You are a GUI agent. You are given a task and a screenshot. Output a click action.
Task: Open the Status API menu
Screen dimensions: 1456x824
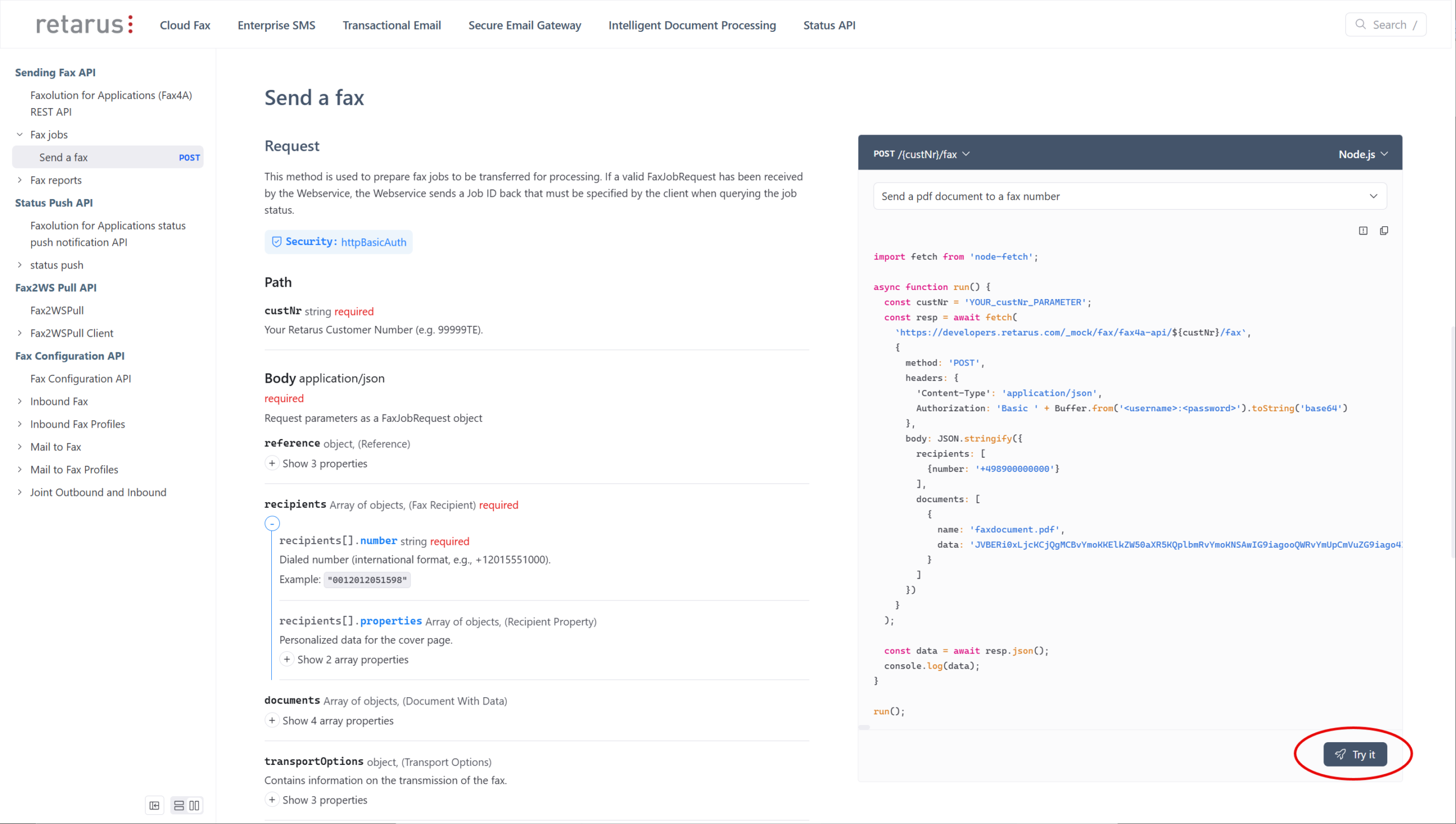point(829,25)
